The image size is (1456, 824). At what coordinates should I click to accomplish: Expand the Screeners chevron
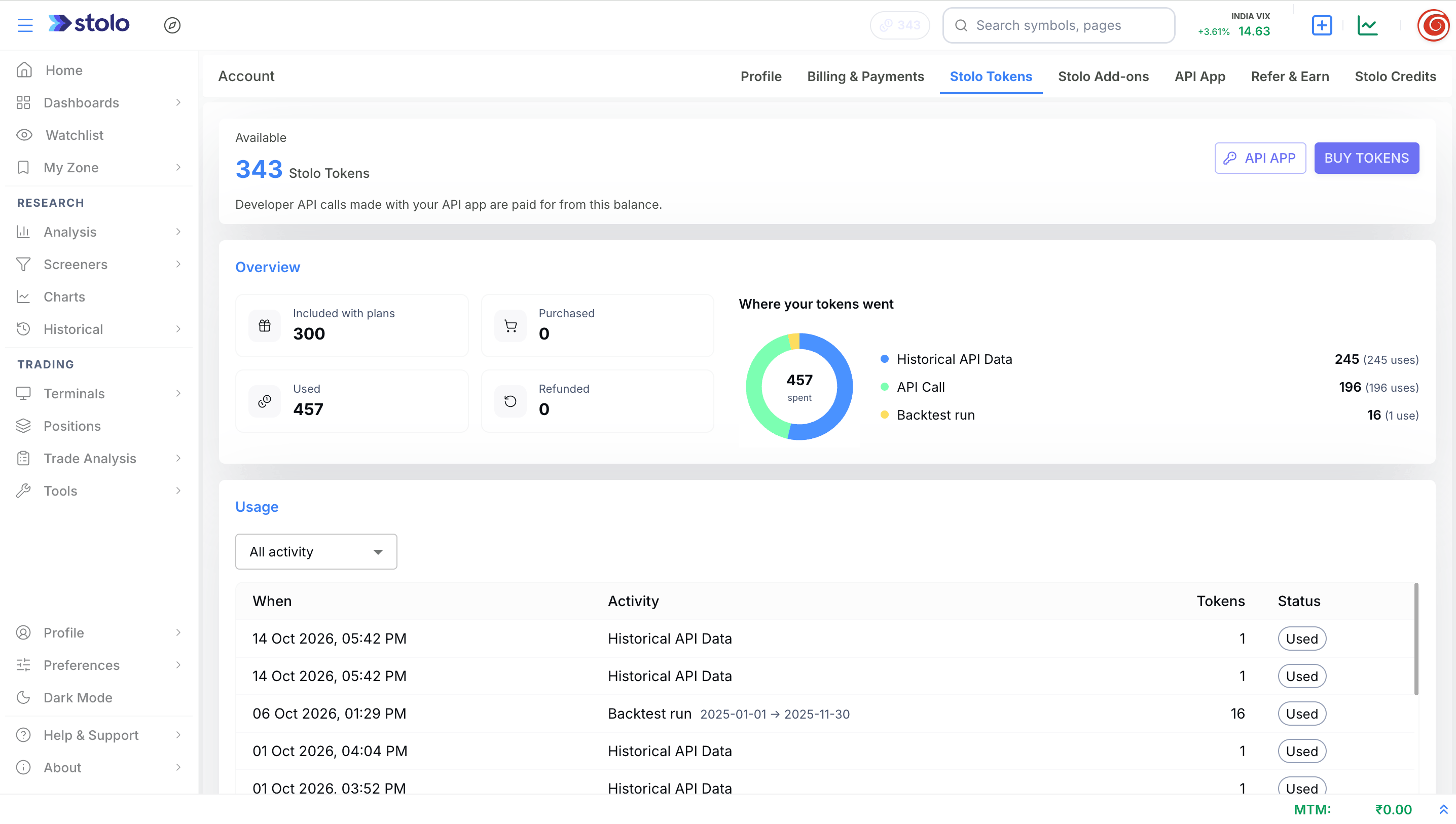(178, 265)
